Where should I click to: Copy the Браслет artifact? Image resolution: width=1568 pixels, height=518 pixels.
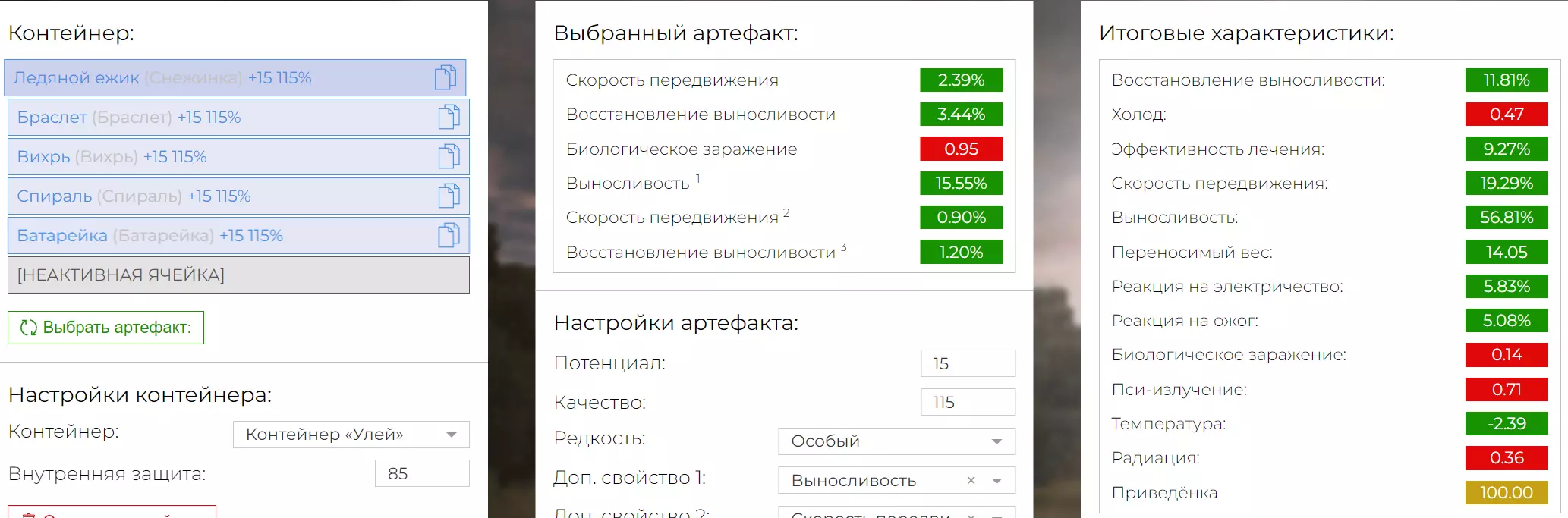coord(449,117)
